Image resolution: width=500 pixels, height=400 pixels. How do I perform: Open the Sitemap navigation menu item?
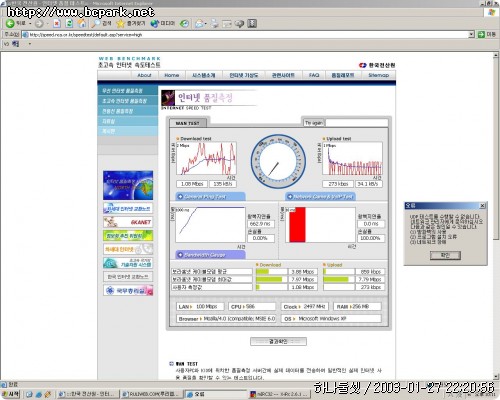click(378, 75)
